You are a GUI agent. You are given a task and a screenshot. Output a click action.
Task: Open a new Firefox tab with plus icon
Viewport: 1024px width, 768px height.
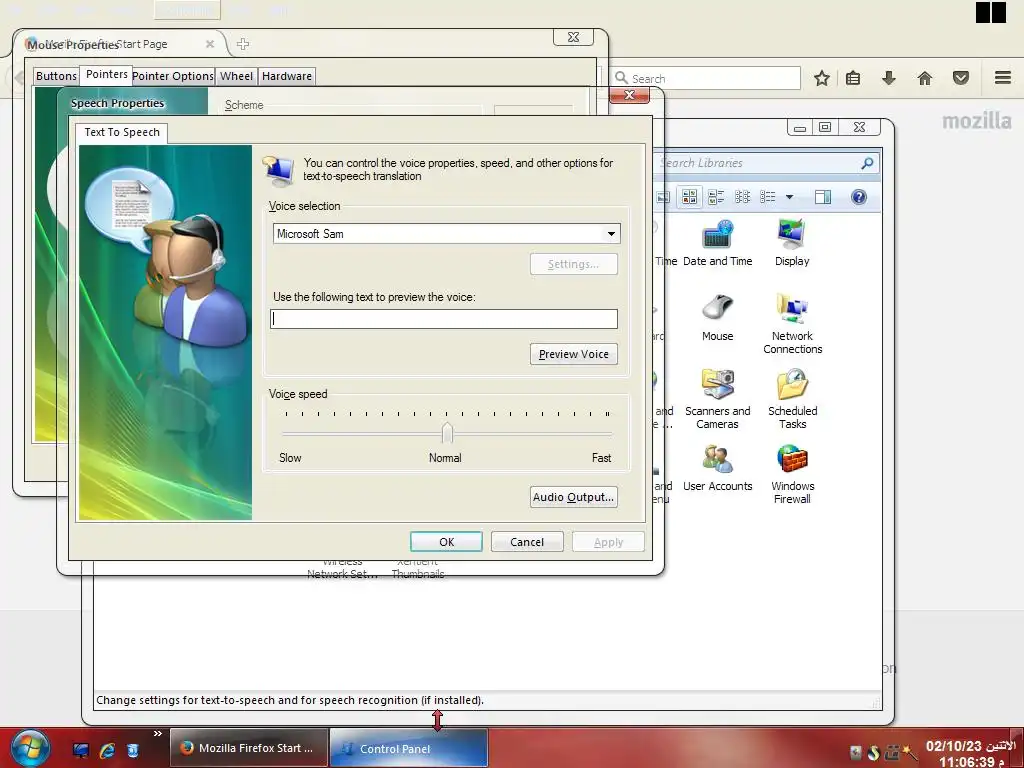[x=243, y=44]
